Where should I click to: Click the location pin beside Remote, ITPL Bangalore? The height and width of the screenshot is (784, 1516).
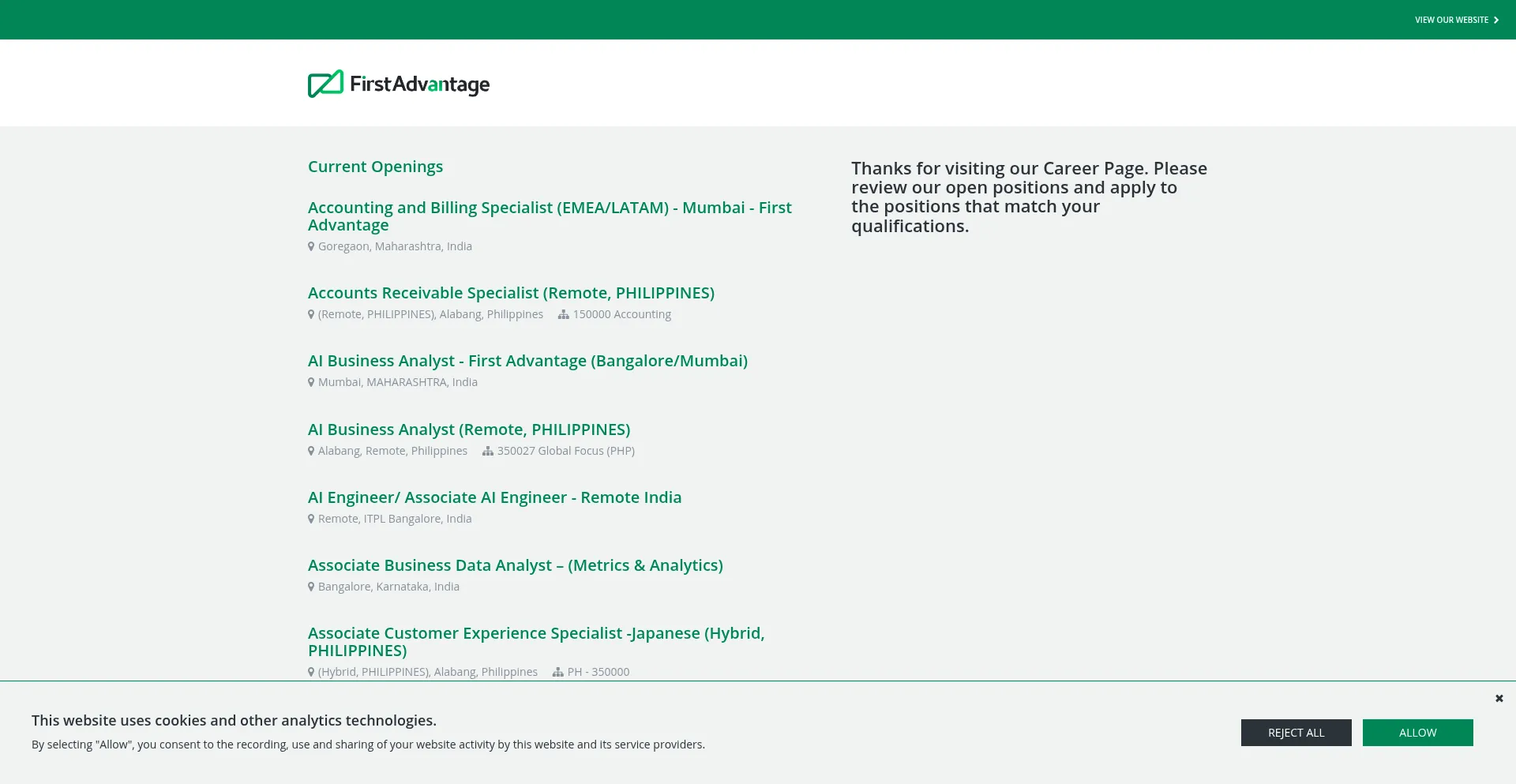311,519
